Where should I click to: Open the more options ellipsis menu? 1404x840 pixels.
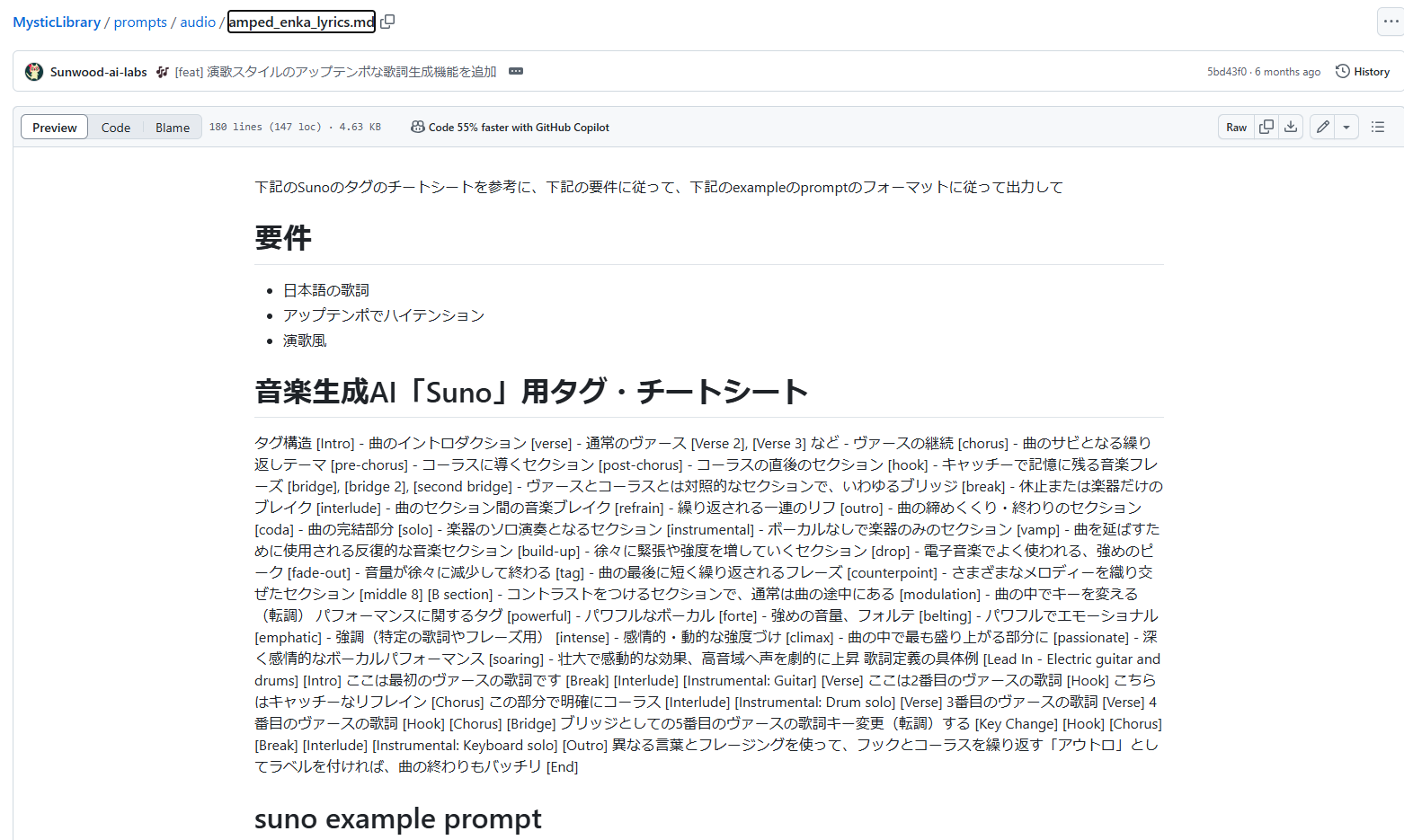point(1391,22)
